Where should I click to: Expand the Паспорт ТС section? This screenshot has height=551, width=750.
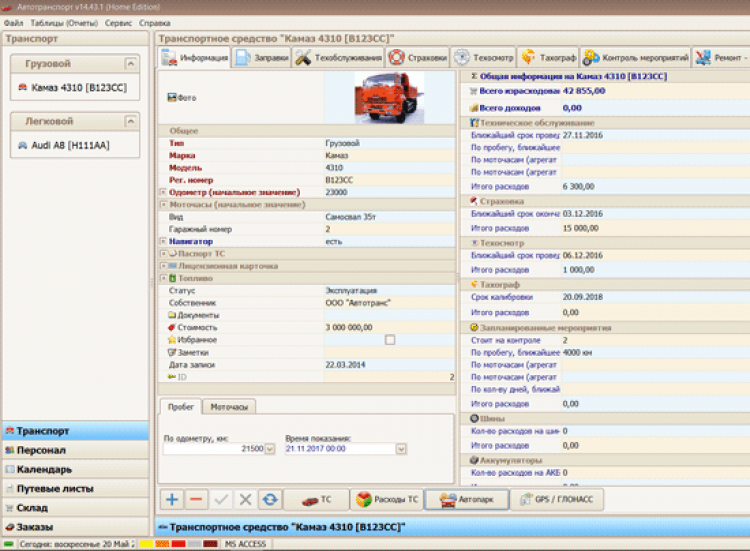pyautogui.click(x=163, y=253)
